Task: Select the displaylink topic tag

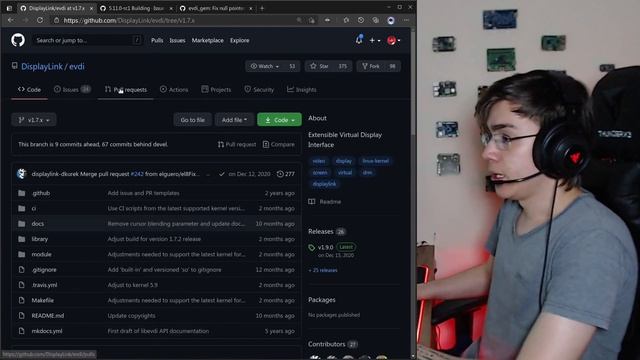Action: click(324, 184)
